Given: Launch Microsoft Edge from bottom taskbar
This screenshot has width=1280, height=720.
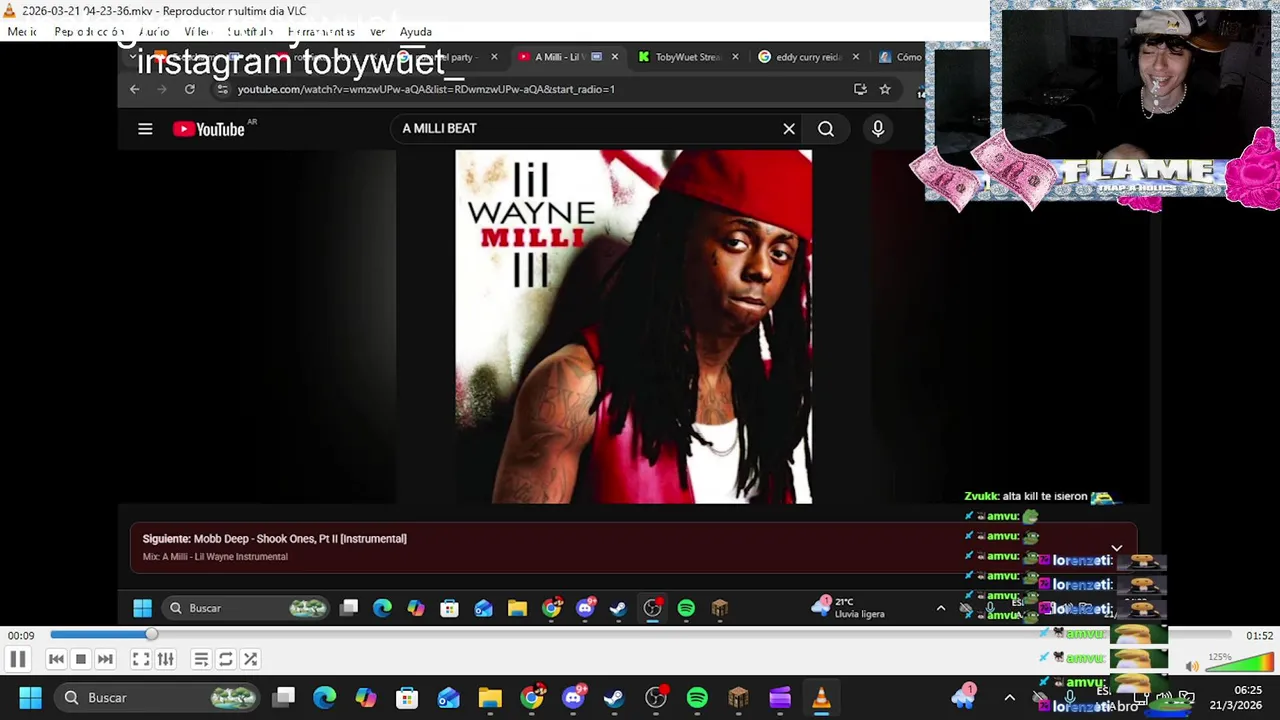Looking at the screenshot, I should pyautogui.click(x=325, y=698).
